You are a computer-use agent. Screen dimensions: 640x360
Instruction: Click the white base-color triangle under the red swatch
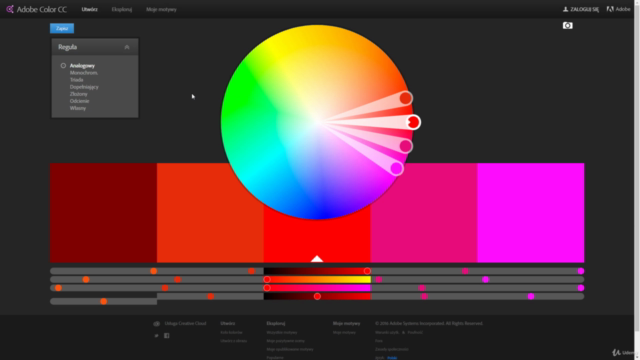pos(317,259)
